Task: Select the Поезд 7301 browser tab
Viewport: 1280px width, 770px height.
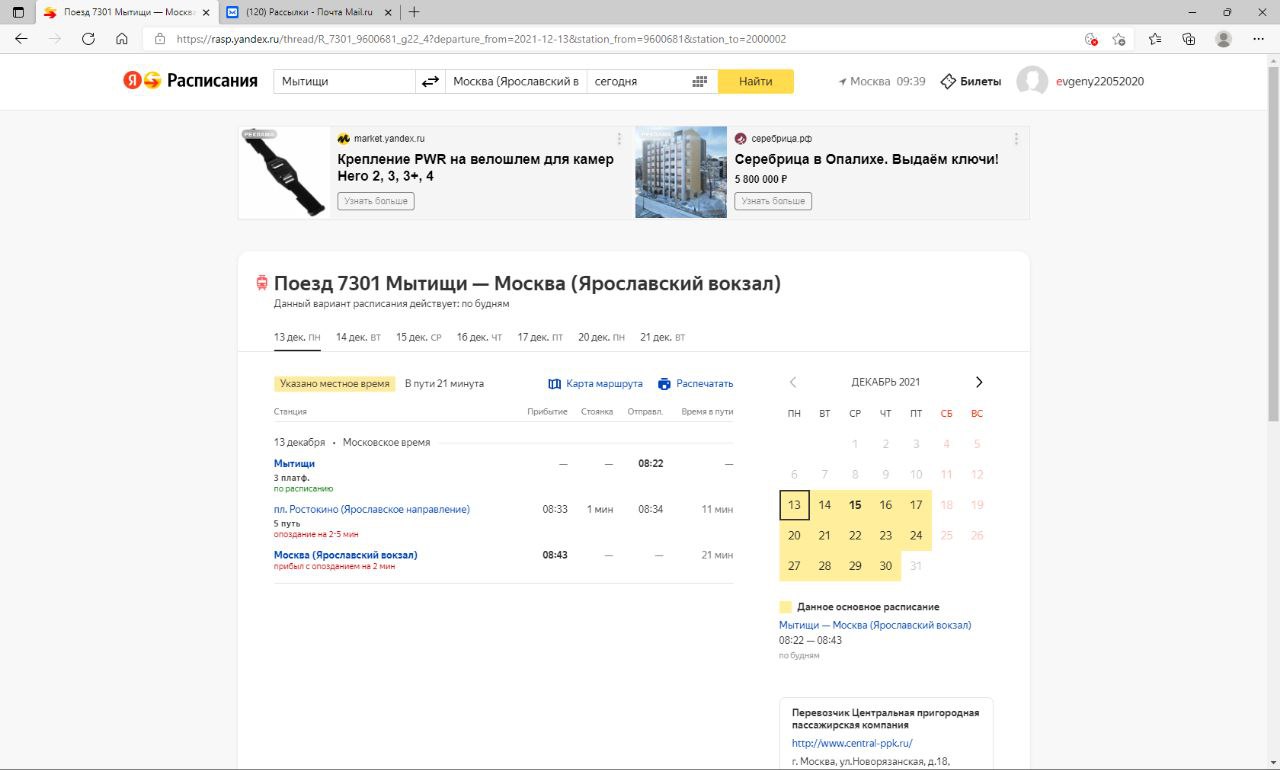Action: [x=127, y=12]
